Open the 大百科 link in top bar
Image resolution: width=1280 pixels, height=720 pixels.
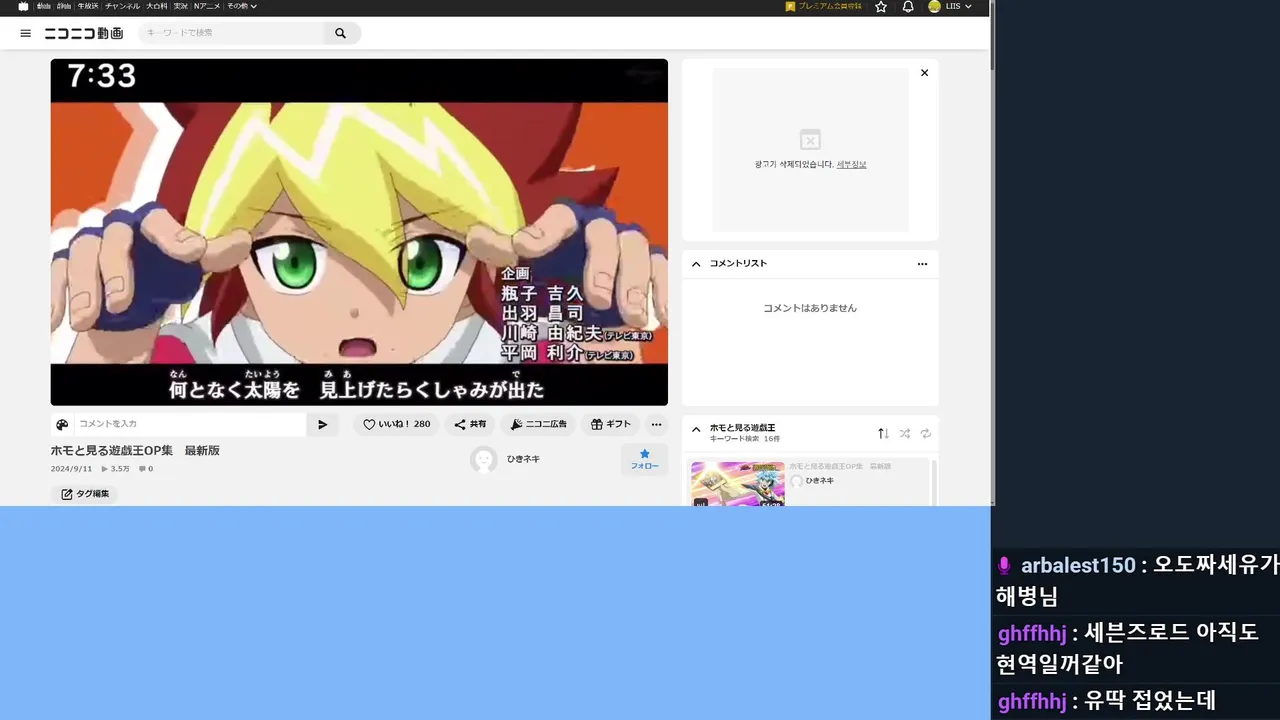pyautogui.click(x=157, y=6)
